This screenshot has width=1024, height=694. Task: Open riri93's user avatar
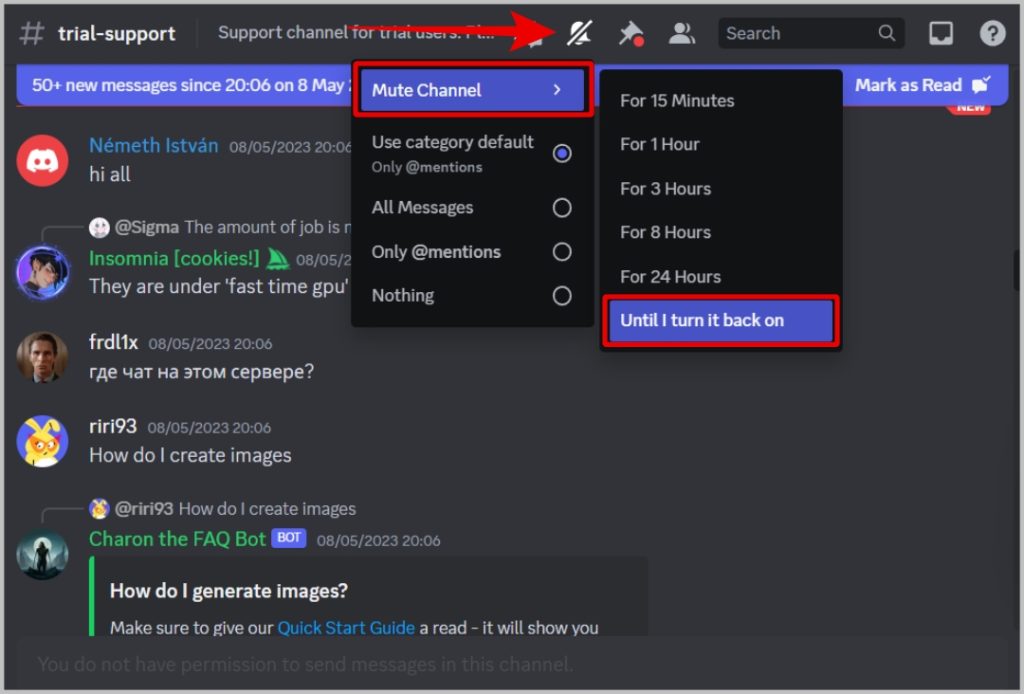click(43, 441)
